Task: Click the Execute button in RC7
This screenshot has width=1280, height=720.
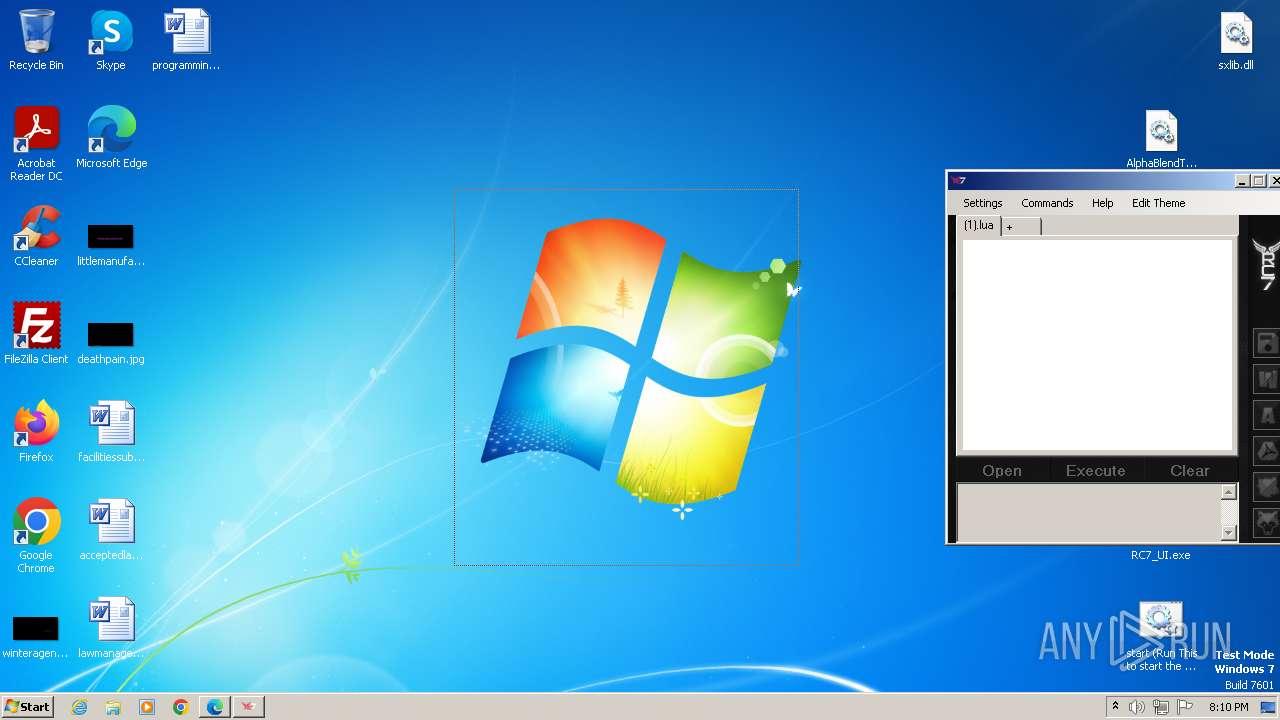Action: 1095,471
